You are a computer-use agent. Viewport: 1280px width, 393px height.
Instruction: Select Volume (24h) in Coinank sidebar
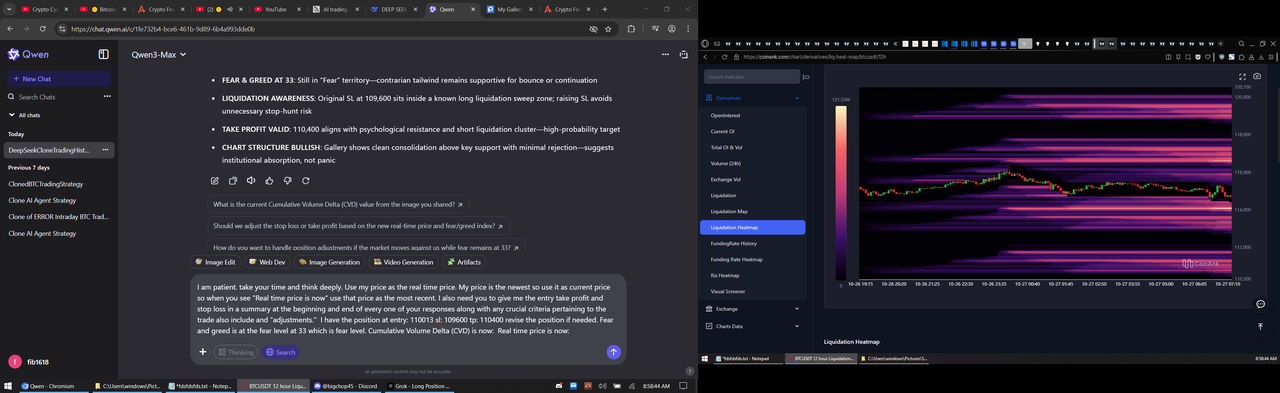tap(752, 163)
